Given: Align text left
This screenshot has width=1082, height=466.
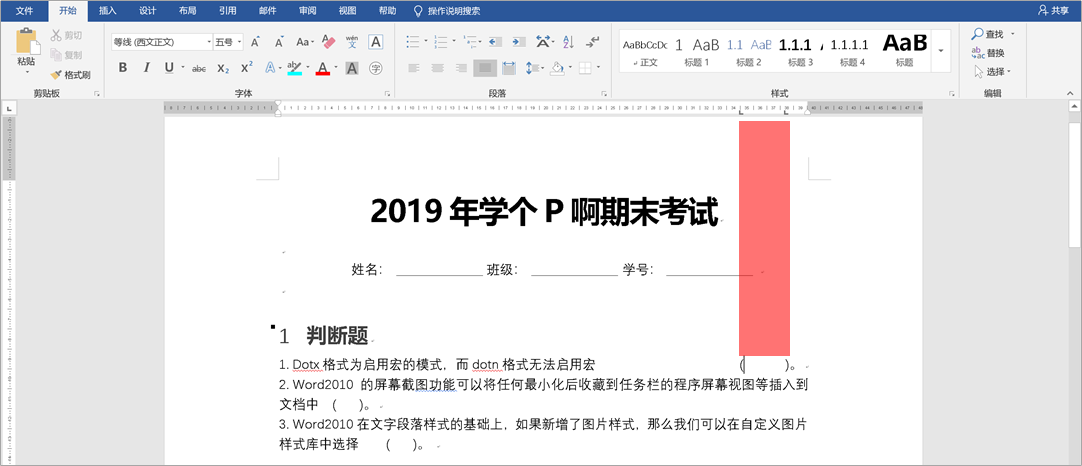Looking at the screenshot, I should click(413, 68).
